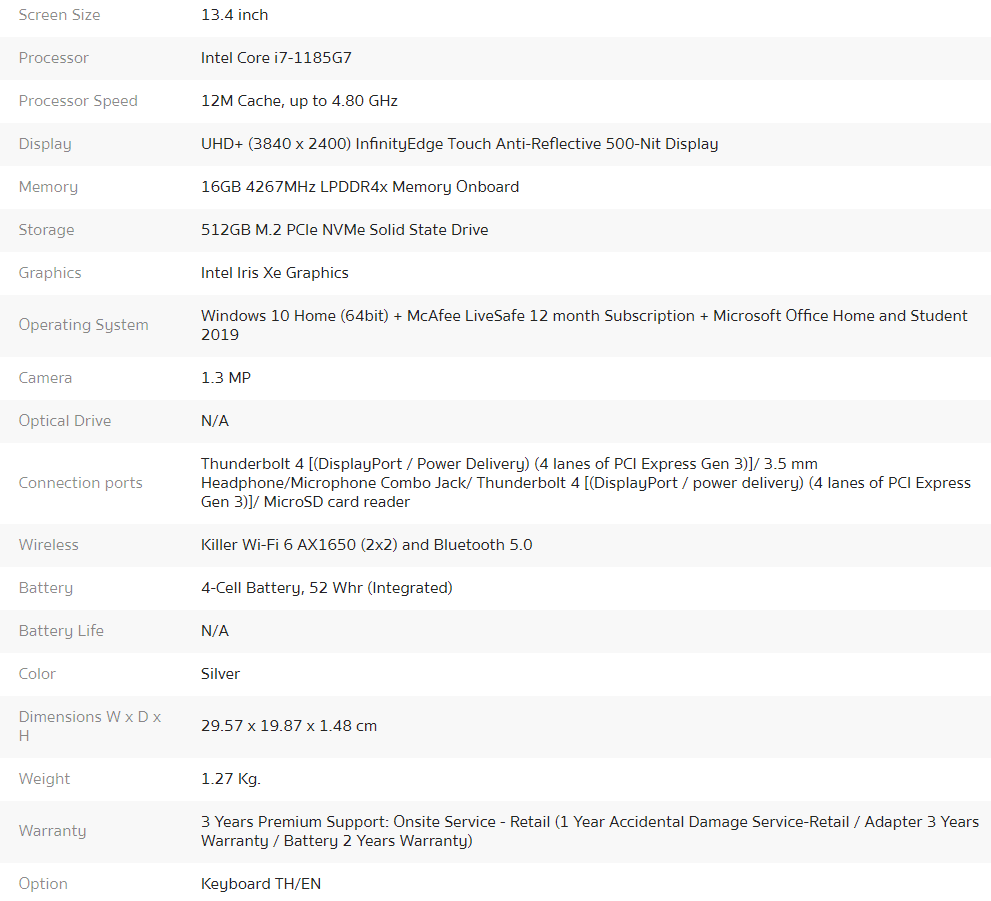Viewport: 991px width, 901px height.
Task: Select the Windows 10 Home description text
Action: point(584,325)
